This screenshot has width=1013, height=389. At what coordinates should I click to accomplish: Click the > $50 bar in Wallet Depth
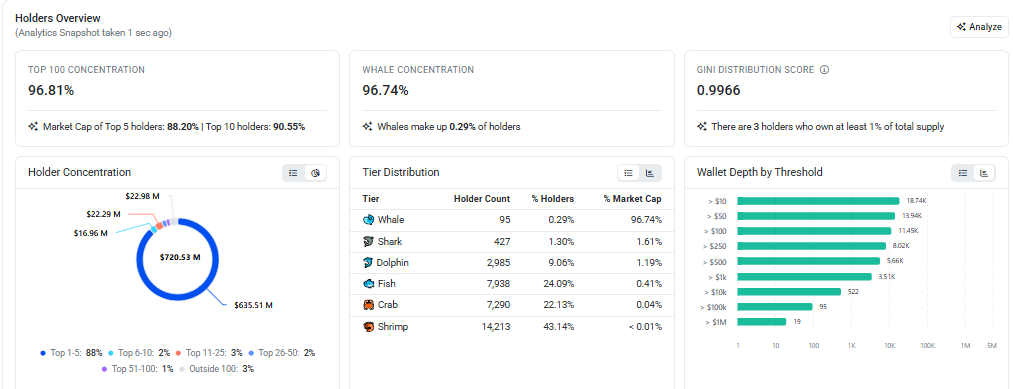816,216
